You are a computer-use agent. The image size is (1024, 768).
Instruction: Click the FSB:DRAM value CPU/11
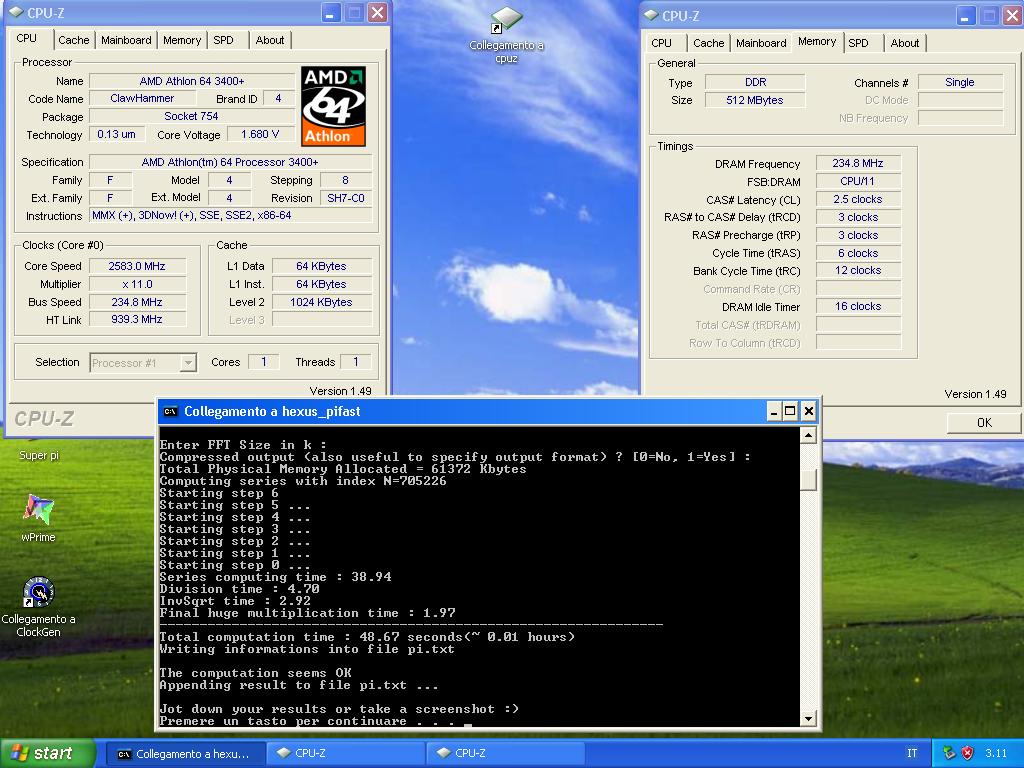[x=858, y=182]
